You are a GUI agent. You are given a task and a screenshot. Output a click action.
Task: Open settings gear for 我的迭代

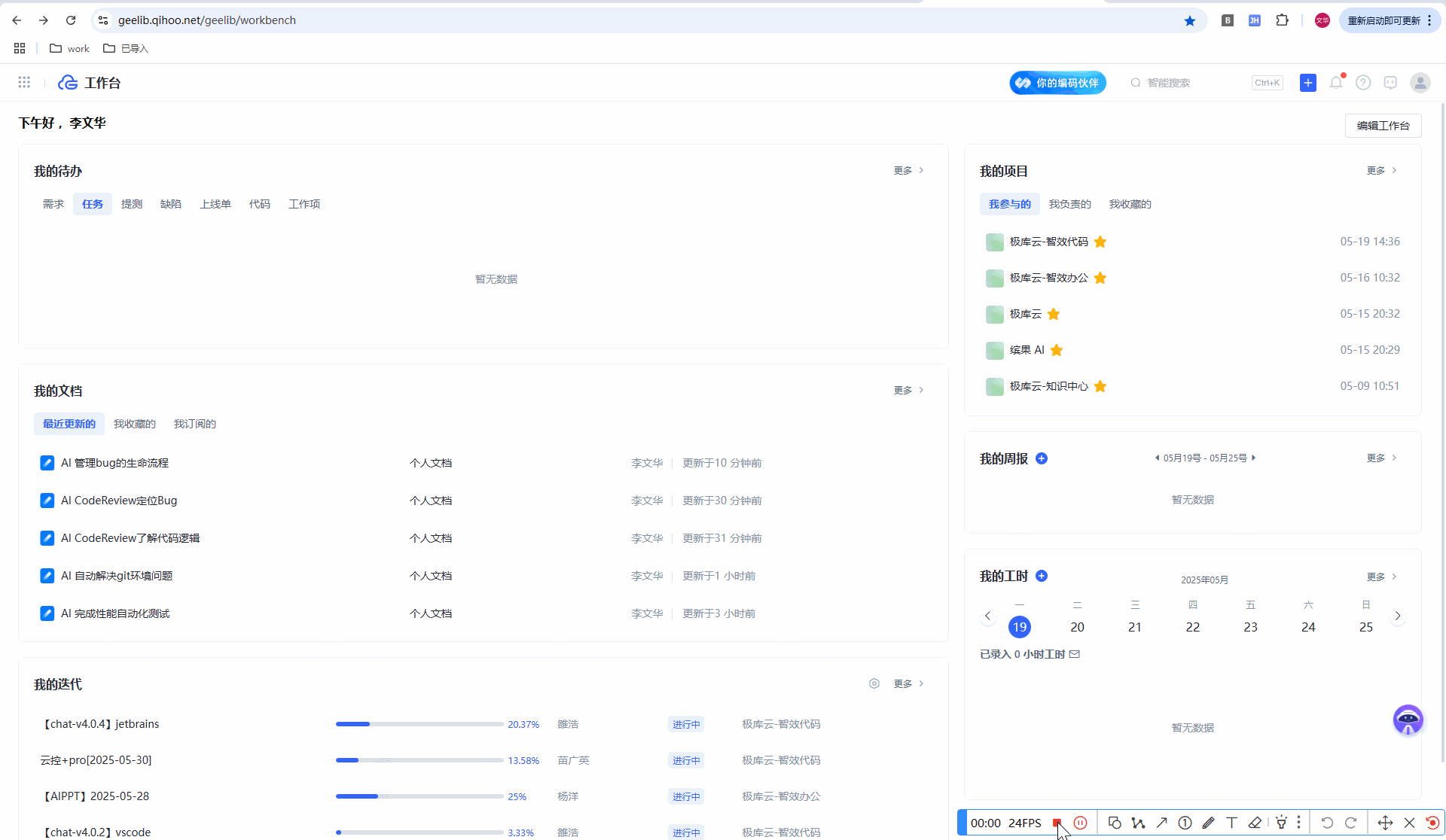click(x=874, y=683)
